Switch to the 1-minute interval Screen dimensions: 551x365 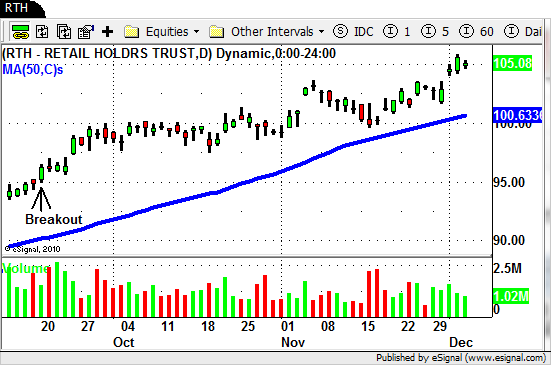pyautogui.click(x=397, y=32)
